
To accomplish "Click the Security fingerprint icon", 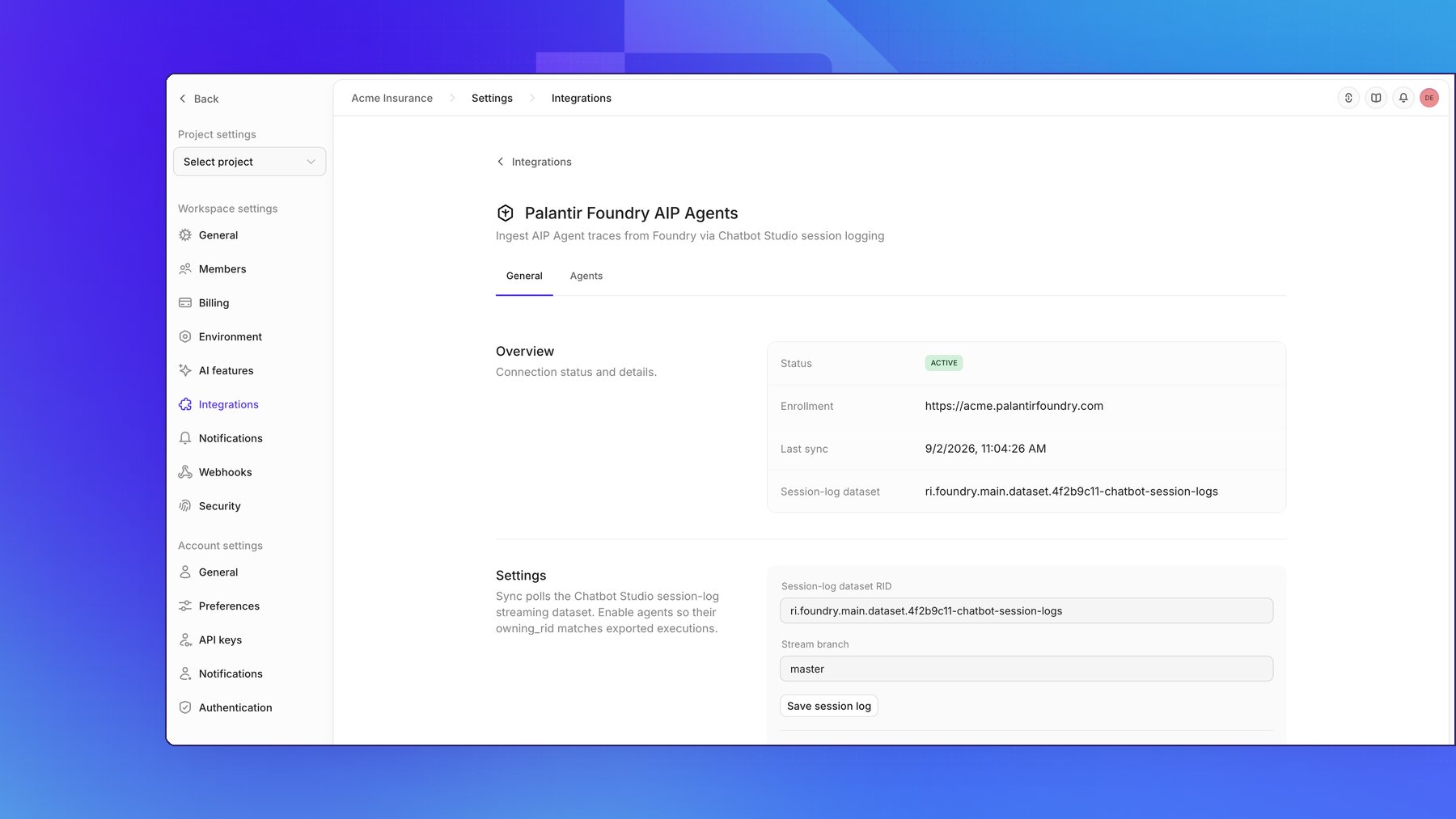I will click(185, 507).
